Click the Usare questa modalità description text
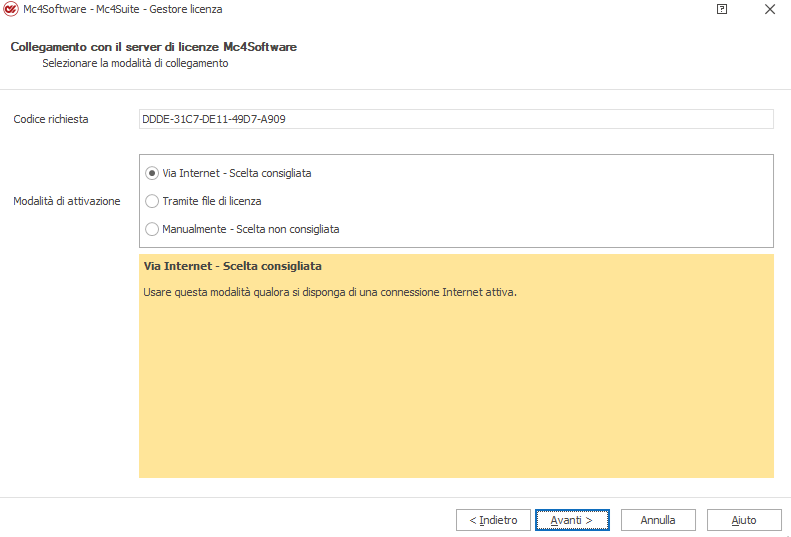The height and width of the screenshot is (537, 791). tap(330, 292)
